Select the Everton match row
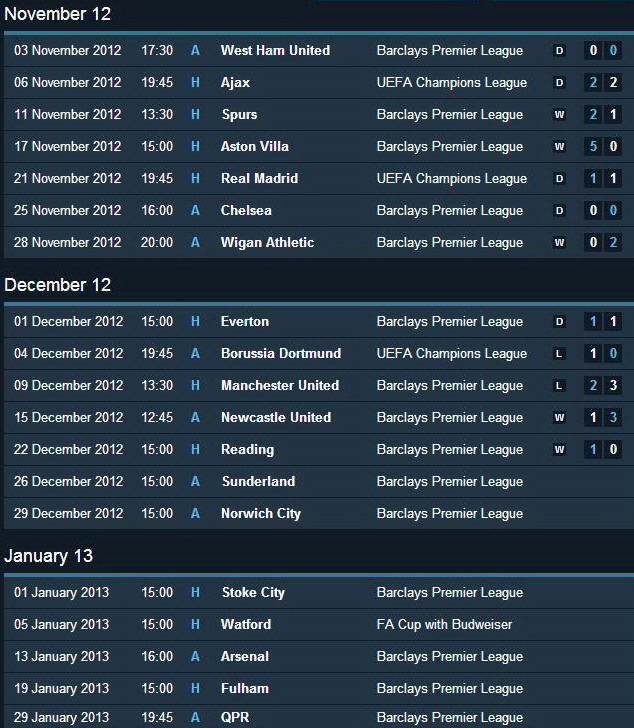The width and height of the screenshot is (634, 728). coord(317,322)
